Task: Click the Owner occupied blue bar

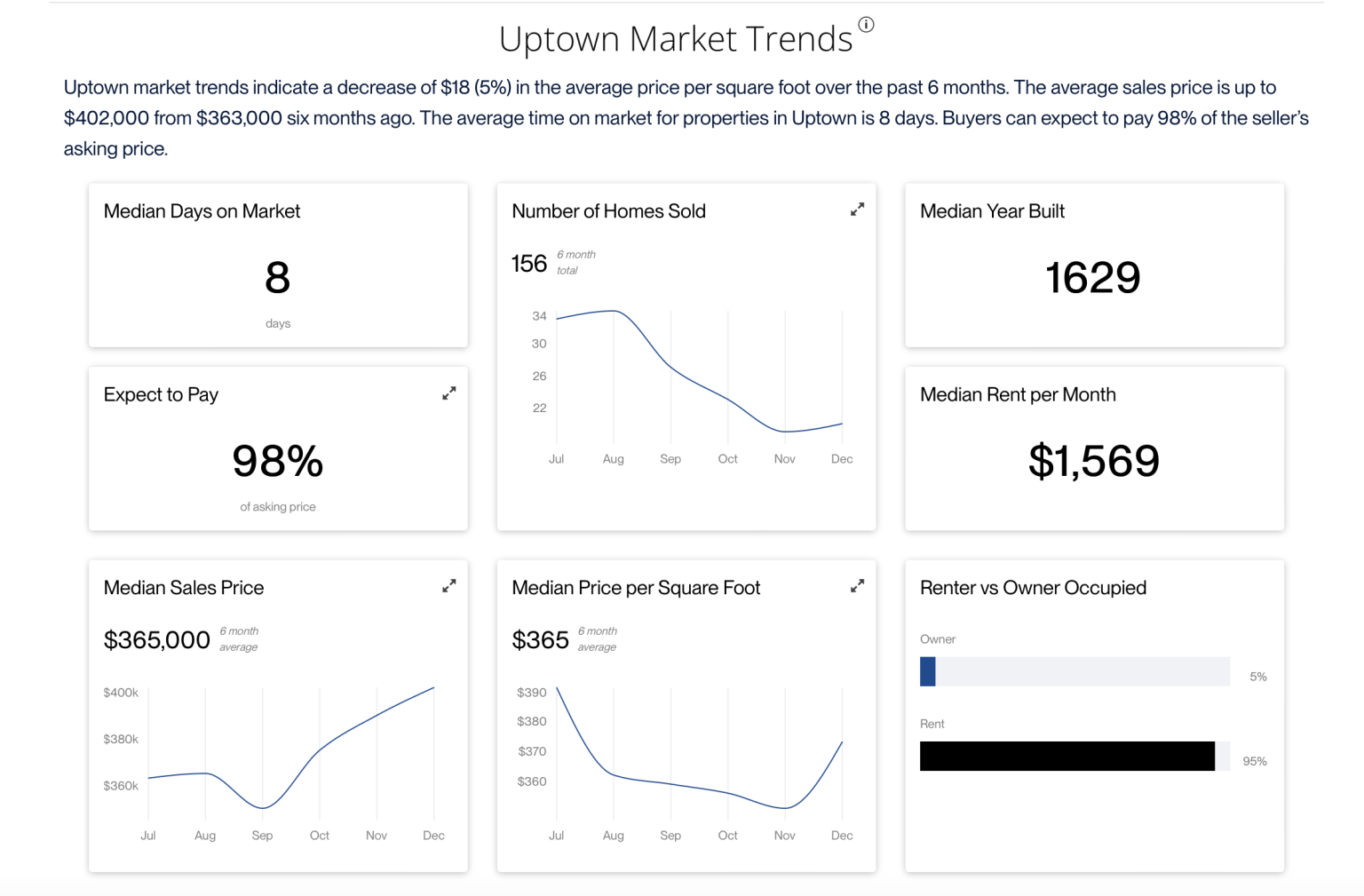Action: 928,671
